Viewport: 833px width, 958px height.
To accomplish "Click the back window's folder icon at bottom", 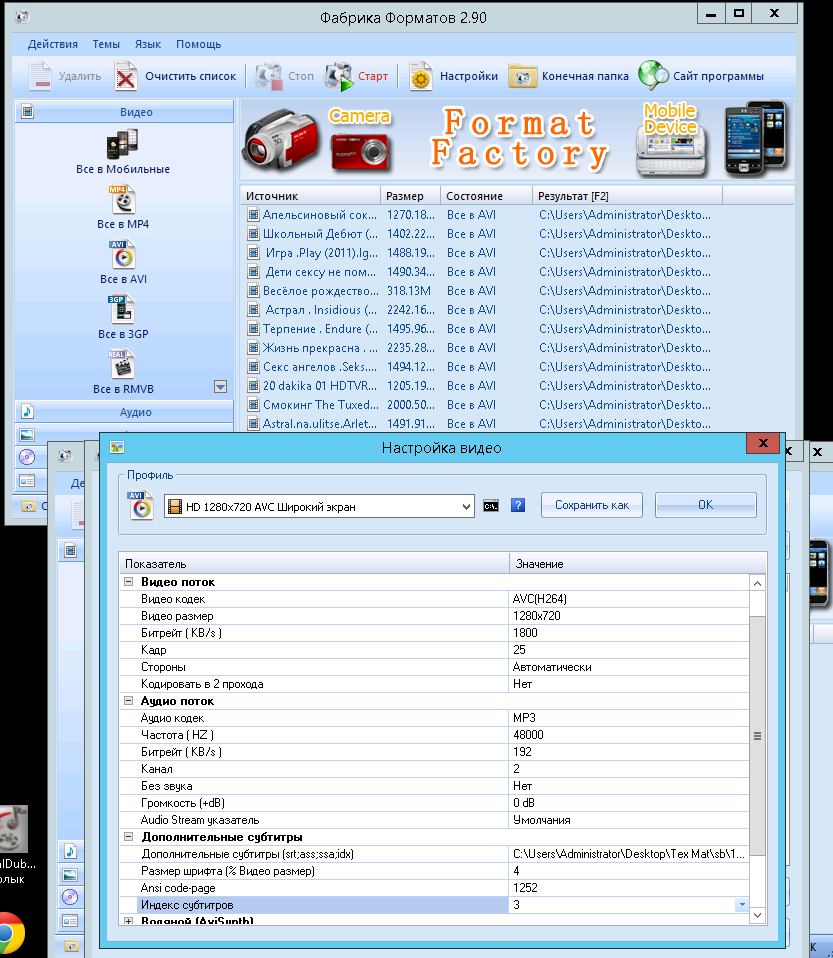I will 72,946.
